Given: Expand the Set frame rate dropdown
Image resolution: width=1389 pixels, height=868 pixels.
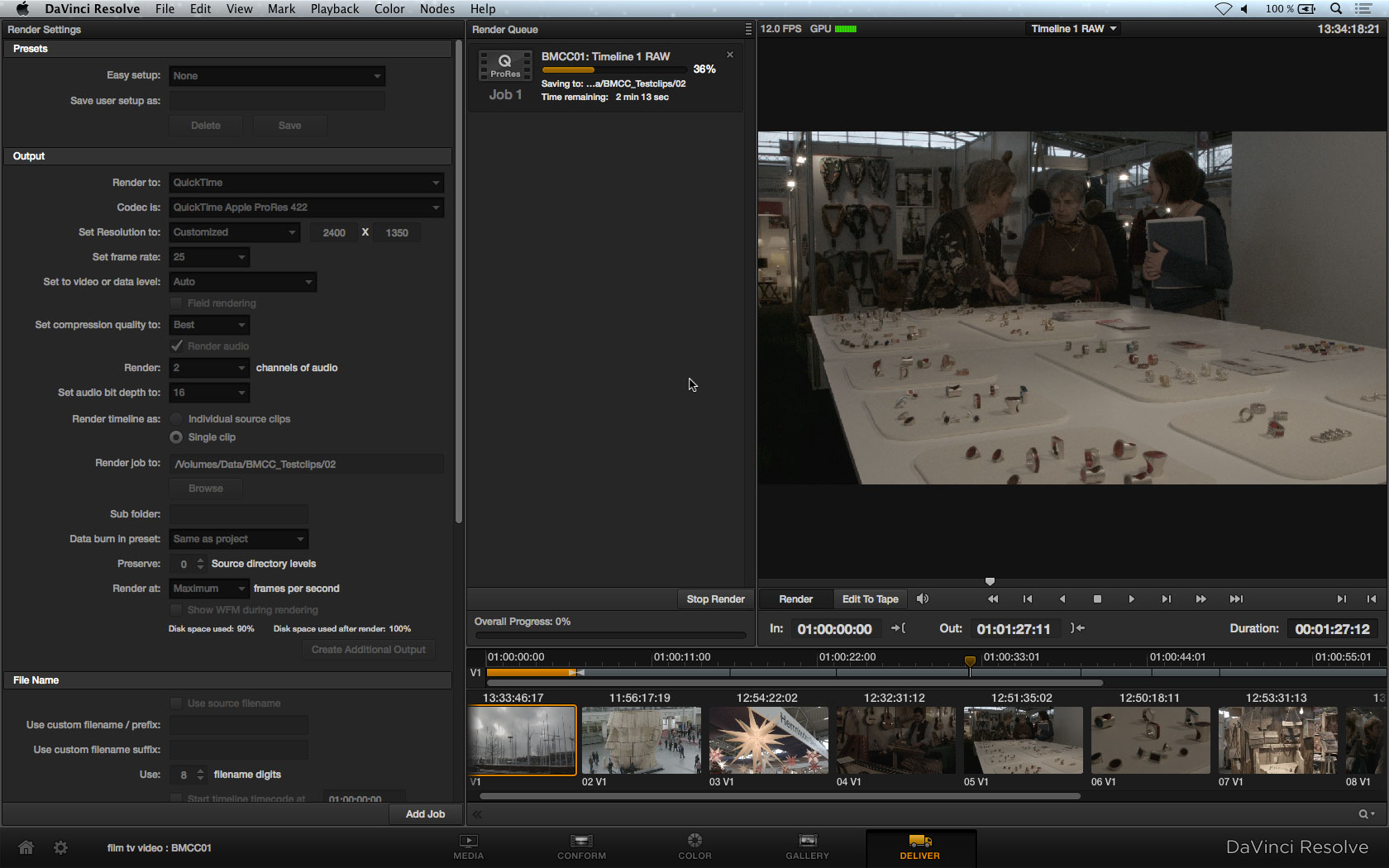Looking at the screenshot, I should (209, 257).
